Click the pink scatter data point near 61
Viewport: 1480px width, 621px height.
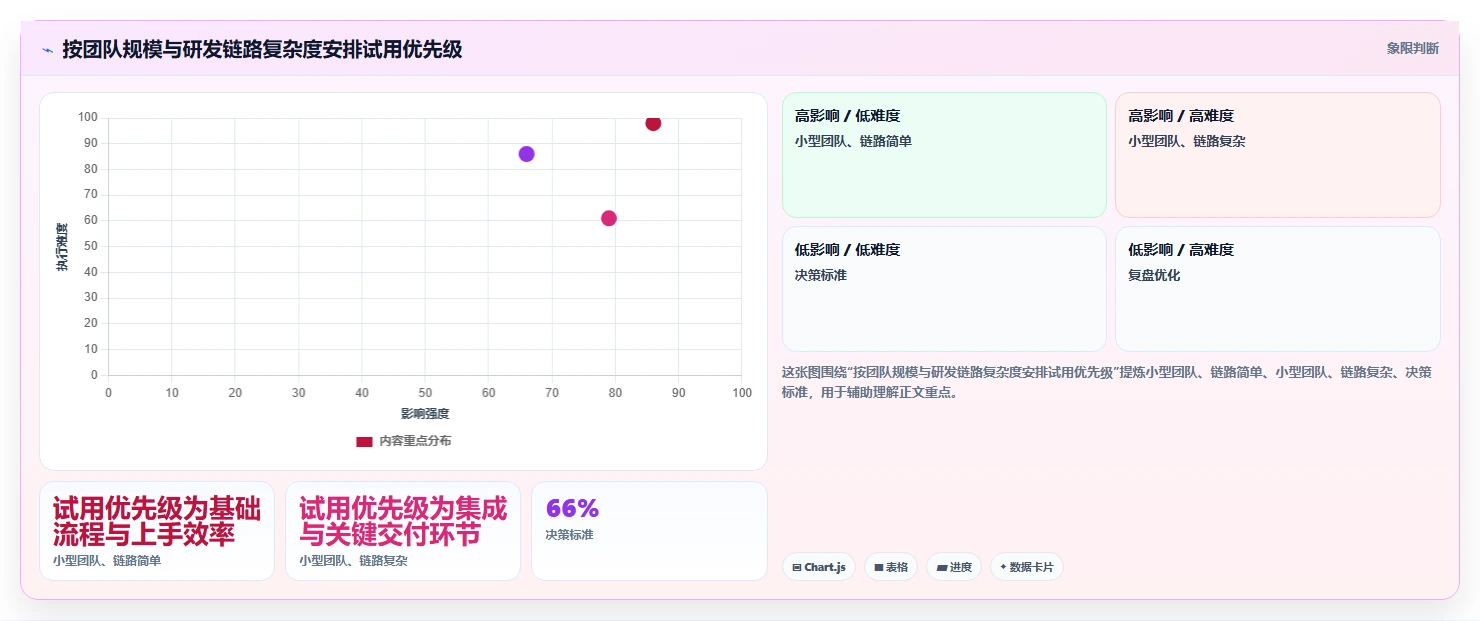[609, 218]
